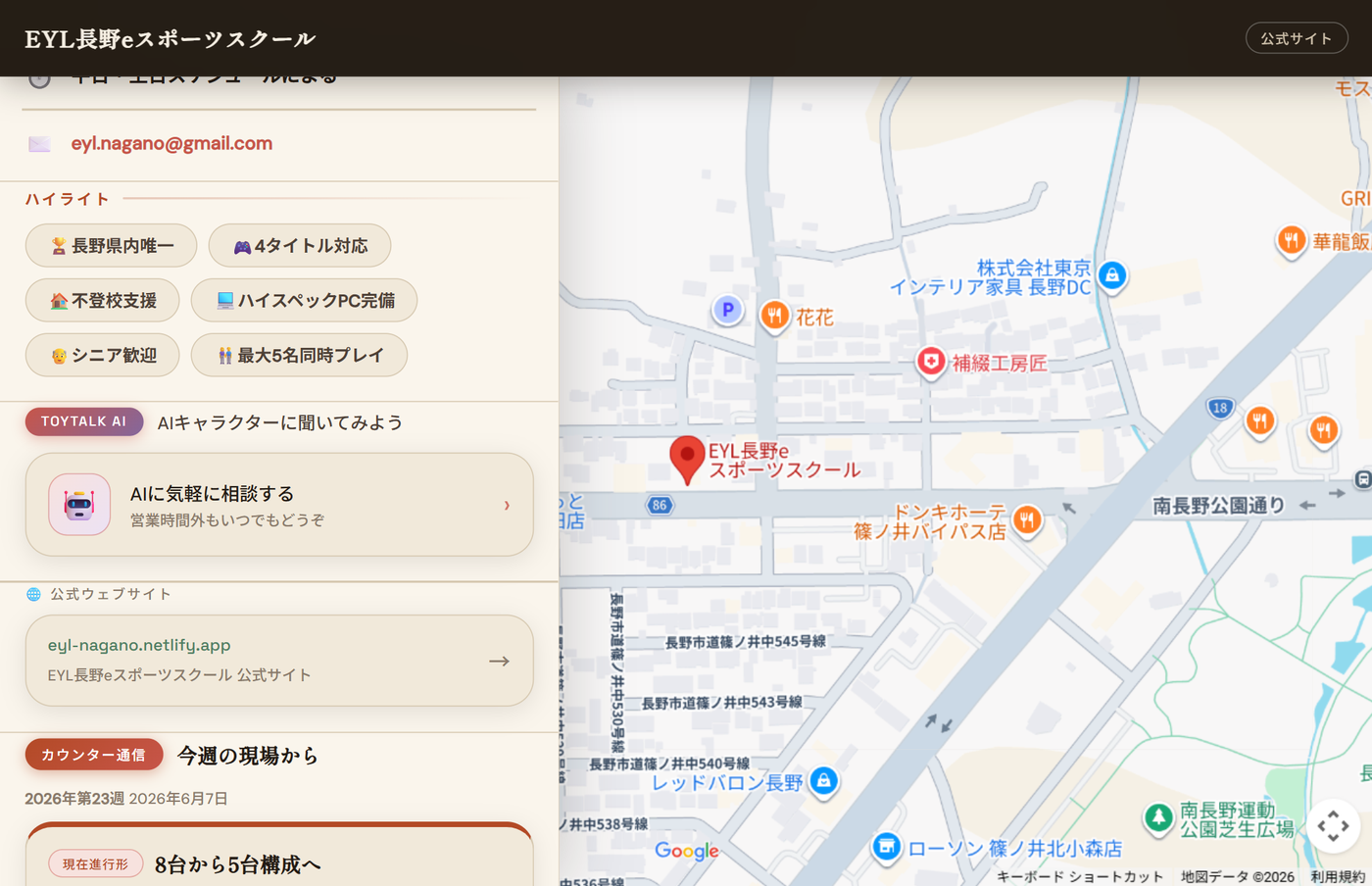Click the envelope icon beside the email
This screenshot has height=886, width=1372.
(x=39, y=144)
